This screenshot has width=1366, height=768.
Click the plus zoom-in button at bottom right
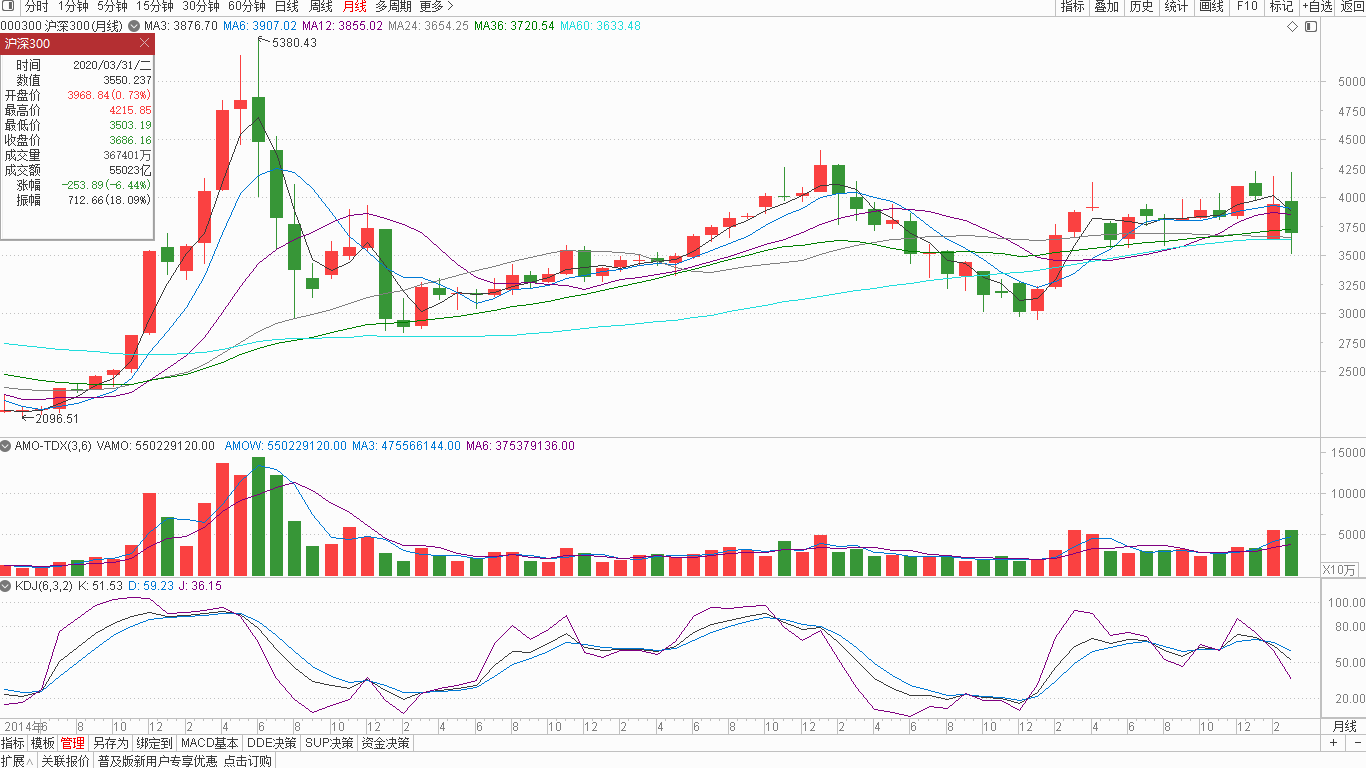[x=1333, y=743]
